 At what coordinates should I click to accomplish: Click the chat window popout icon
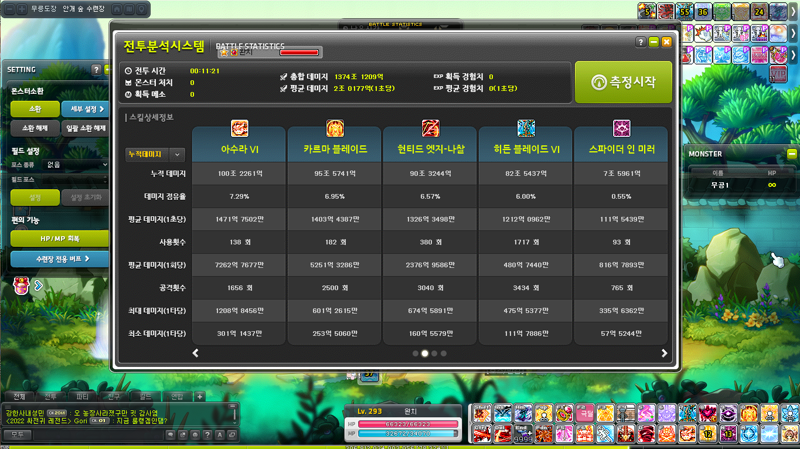click(232, 435)
